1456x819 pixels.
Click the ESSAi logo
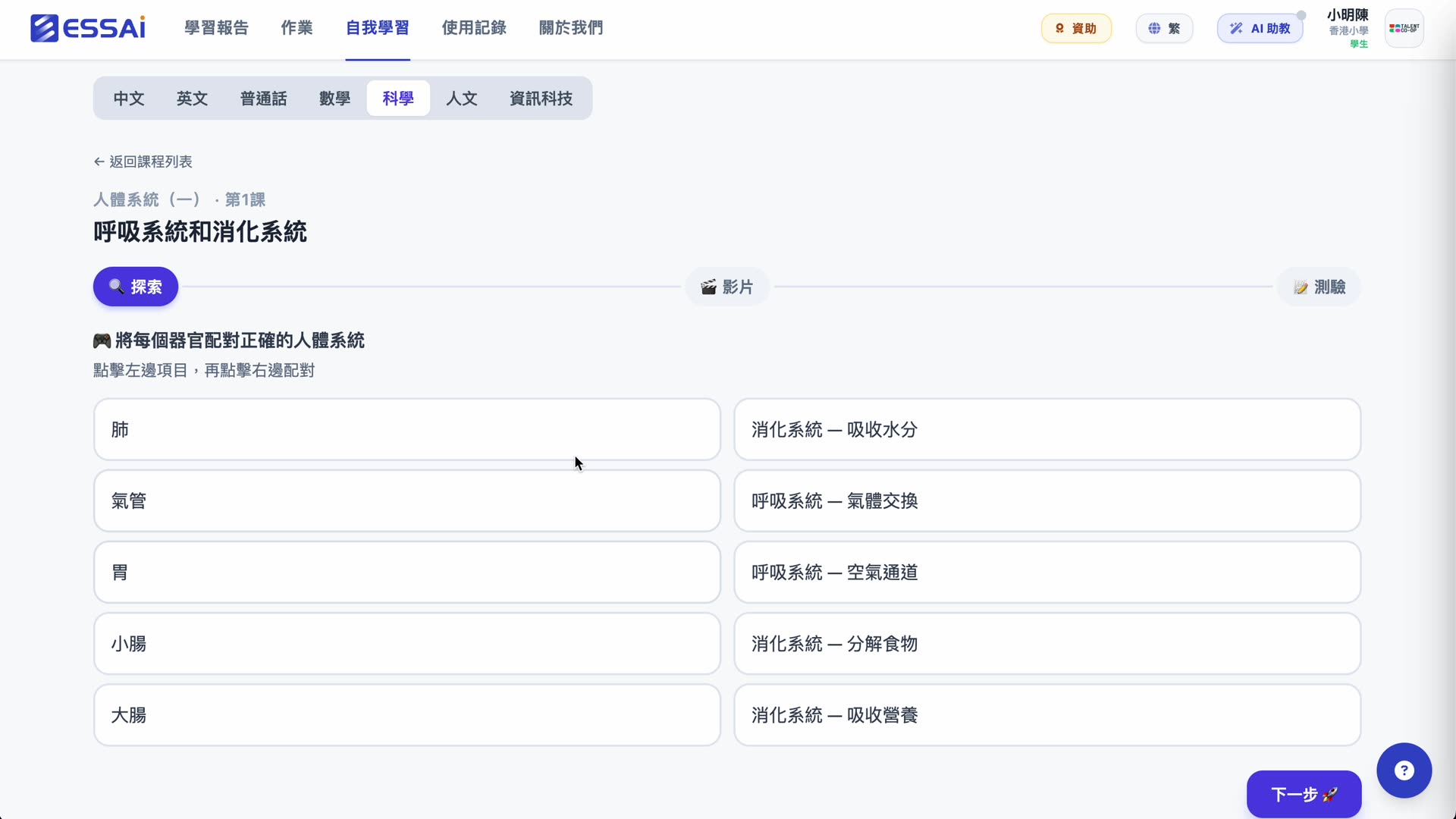pos(86,28)
